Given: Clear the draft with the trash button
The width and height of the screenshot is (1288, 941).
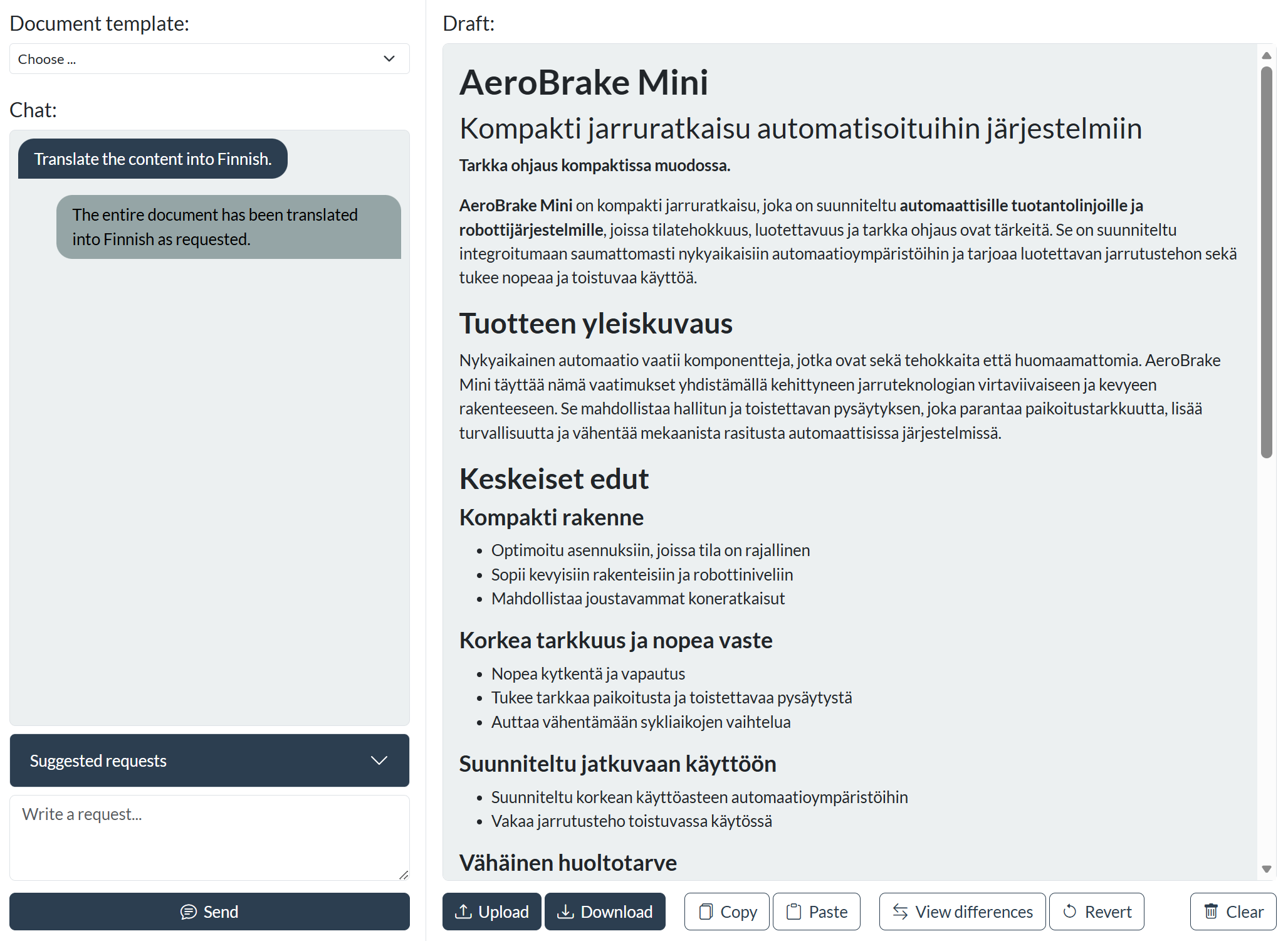Looking at the screenshot, I should [x=1233, y=911].
